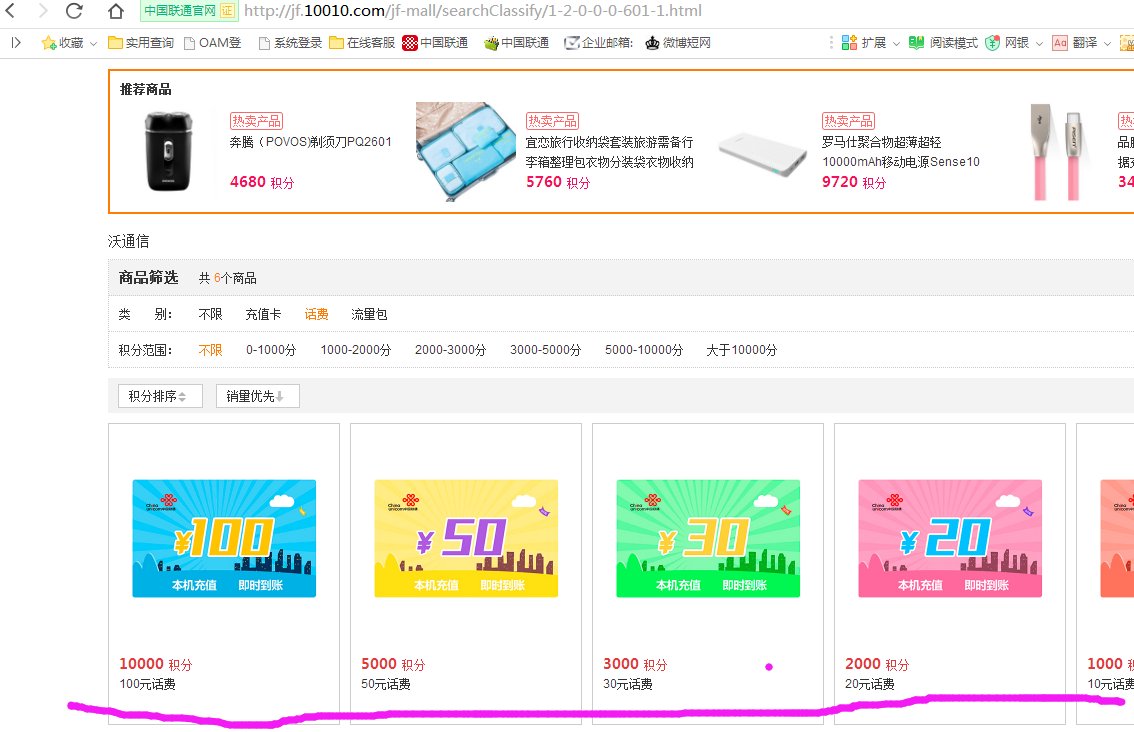The width and height of the screenshot is (1134, 732).
Task: Select the 充值卡 category filter
Action: tap(262, 313)
